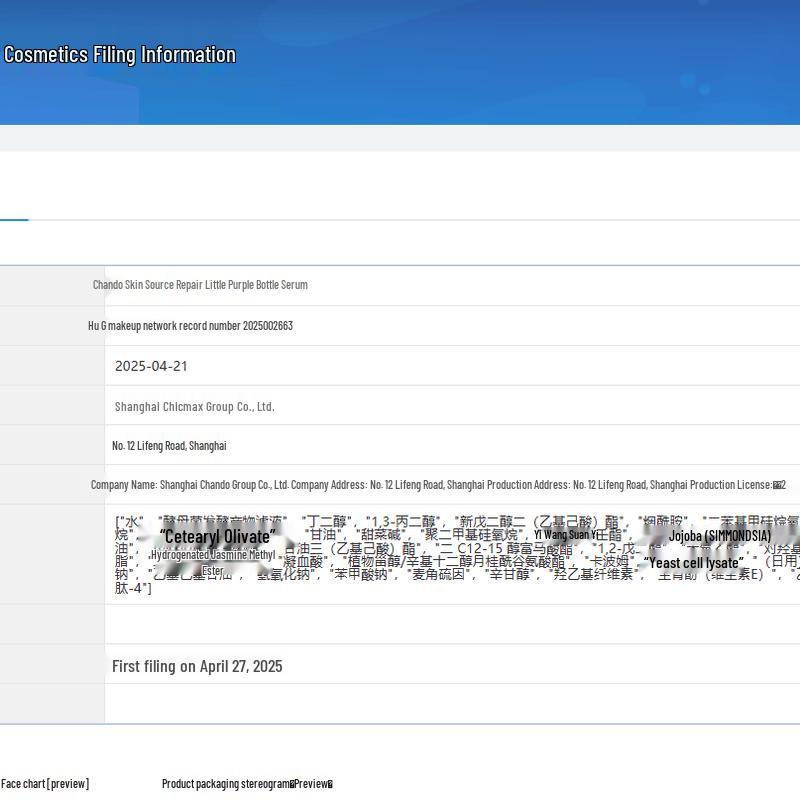The height and width of the screenshot is (800, 800).
Task: Select the 'Company Name: Shanghai Chando Group' production line
Action: coord(438,485)
